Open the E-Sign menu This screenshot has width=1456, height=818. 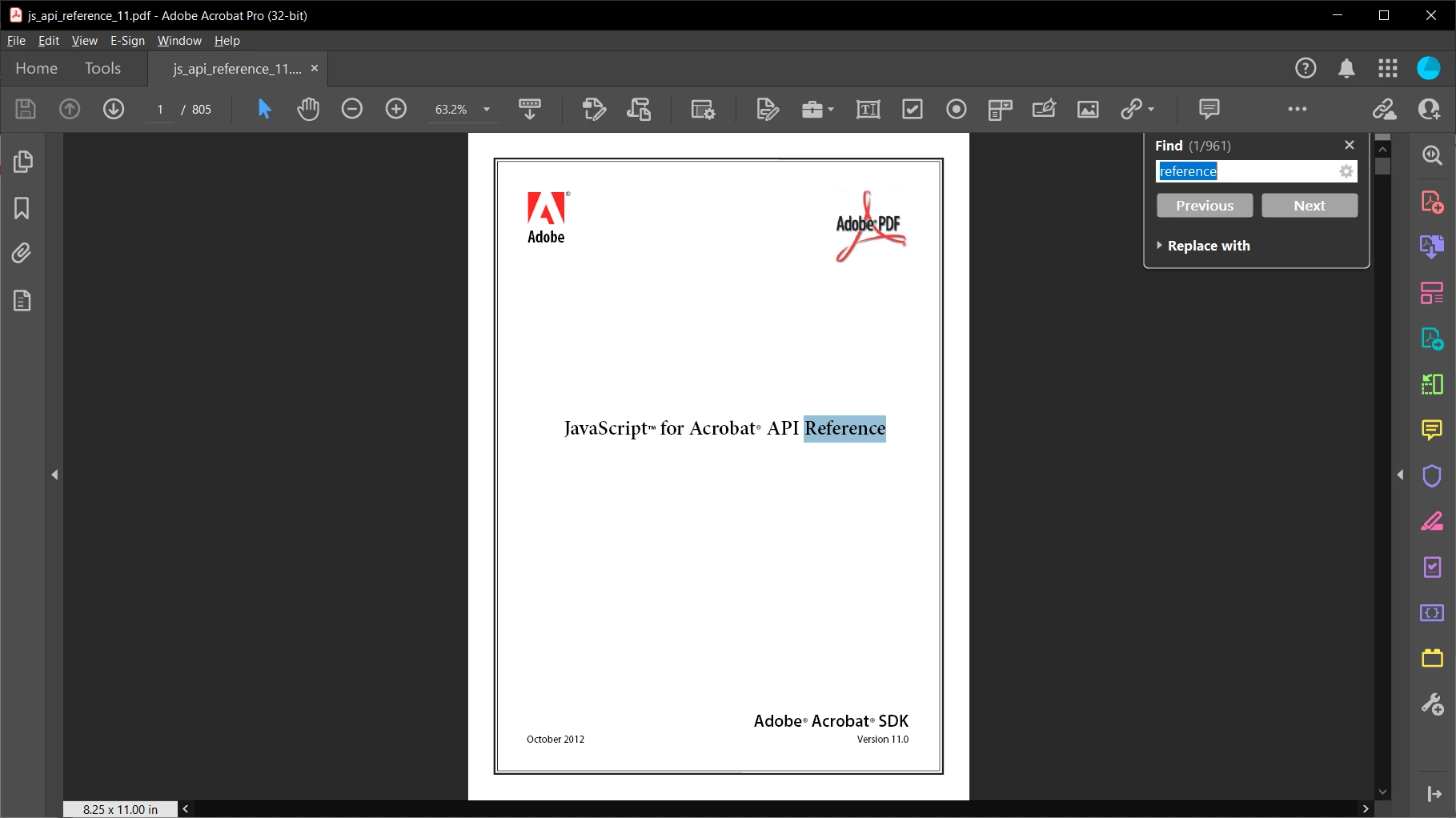tap(127, 41)
